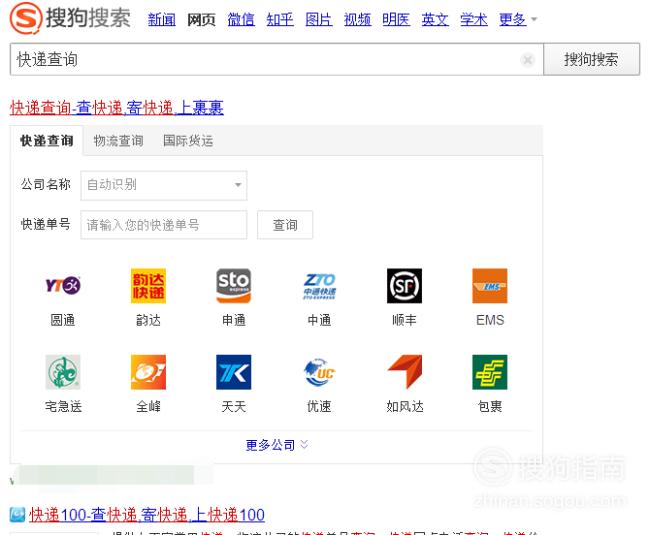Select the 优速 UC courier icon
The image size is (650, 535).
[319, 372]
